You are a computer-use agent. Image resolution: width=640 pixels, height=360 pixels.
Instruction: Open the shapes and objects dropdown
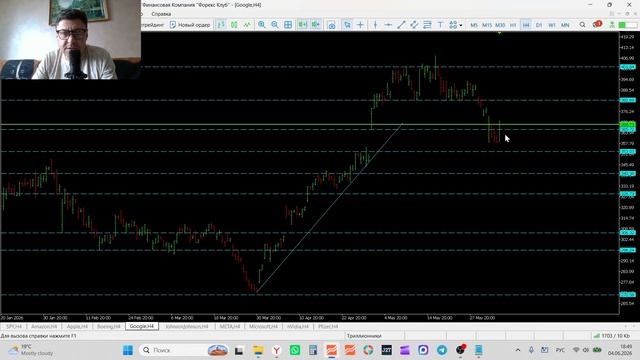(456, 25)
